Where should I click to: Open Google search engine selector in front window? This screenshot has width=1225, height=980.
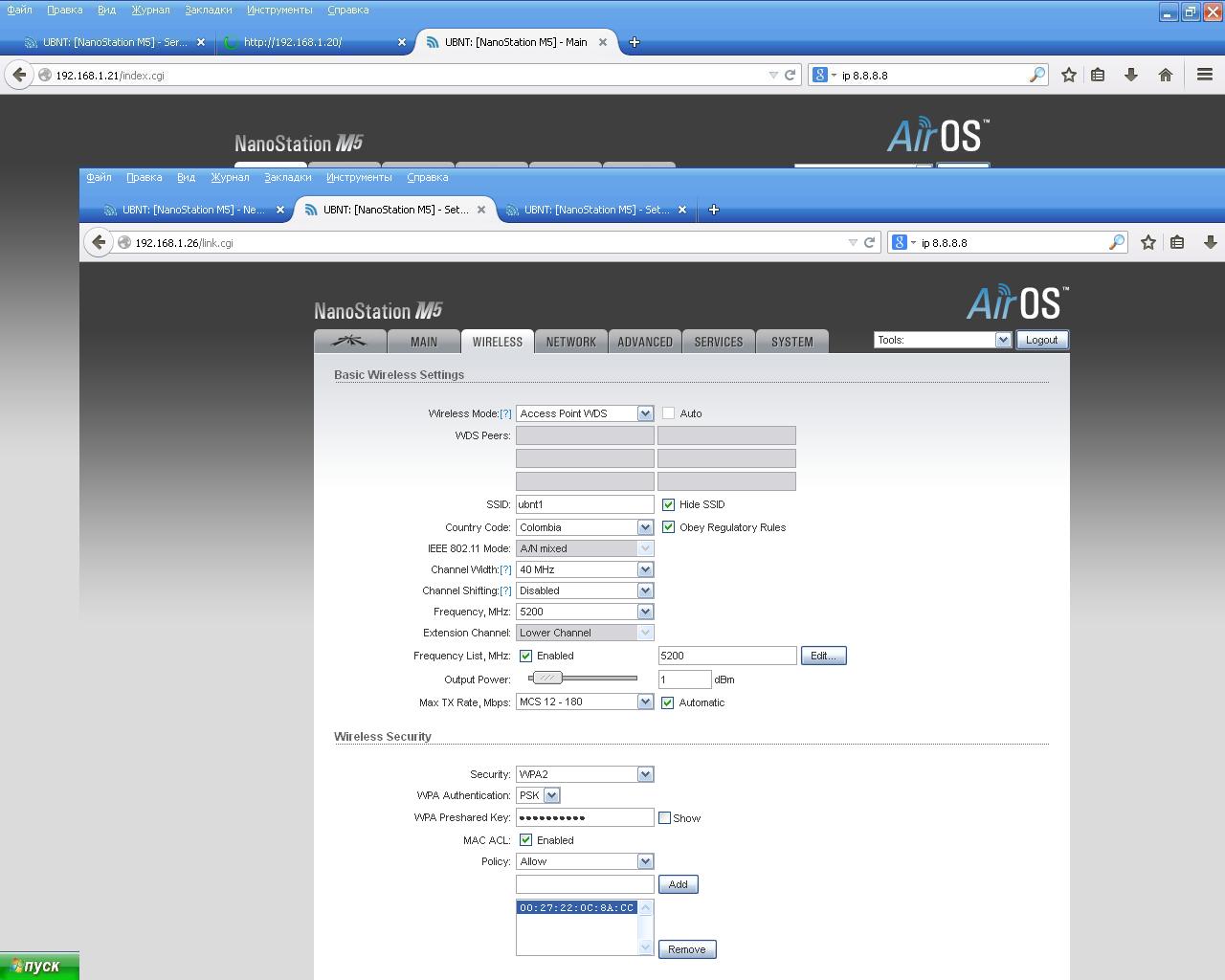click(902, 242)
